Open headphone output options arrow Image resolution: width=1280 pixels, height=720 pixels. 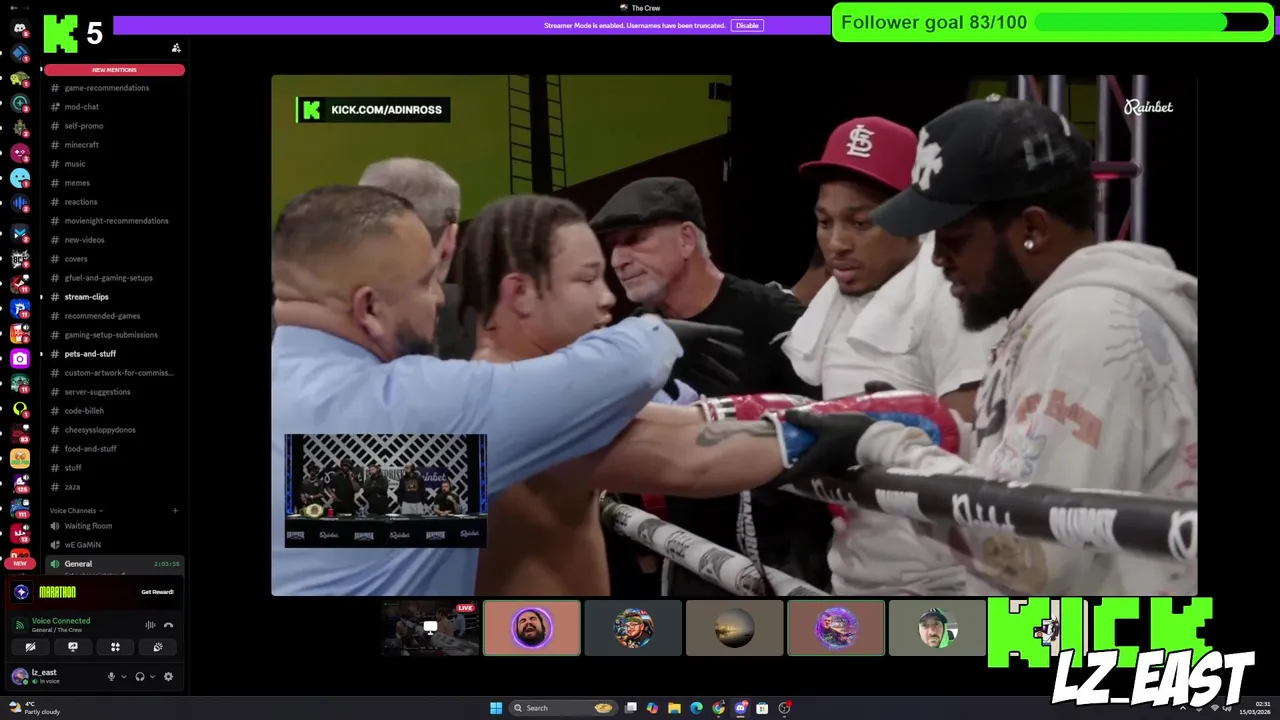coord(152,677)
